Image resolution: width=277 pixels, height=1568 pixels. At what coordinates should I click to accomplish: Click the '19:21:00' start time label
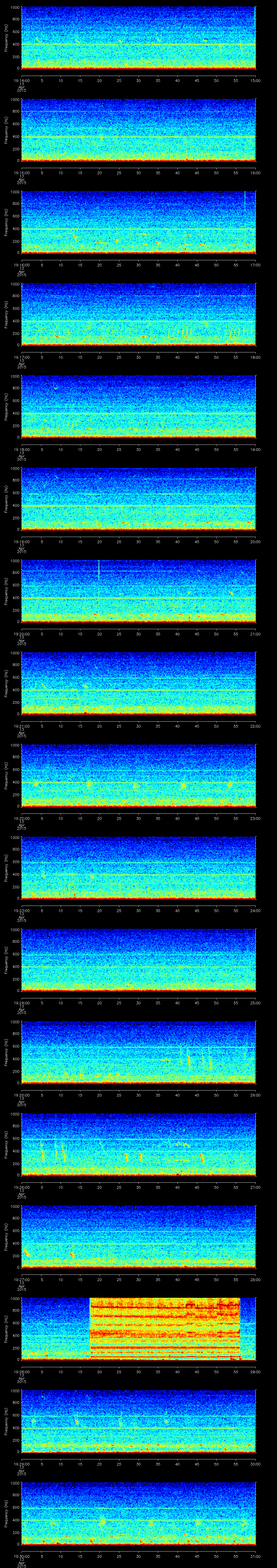point(21,726)
